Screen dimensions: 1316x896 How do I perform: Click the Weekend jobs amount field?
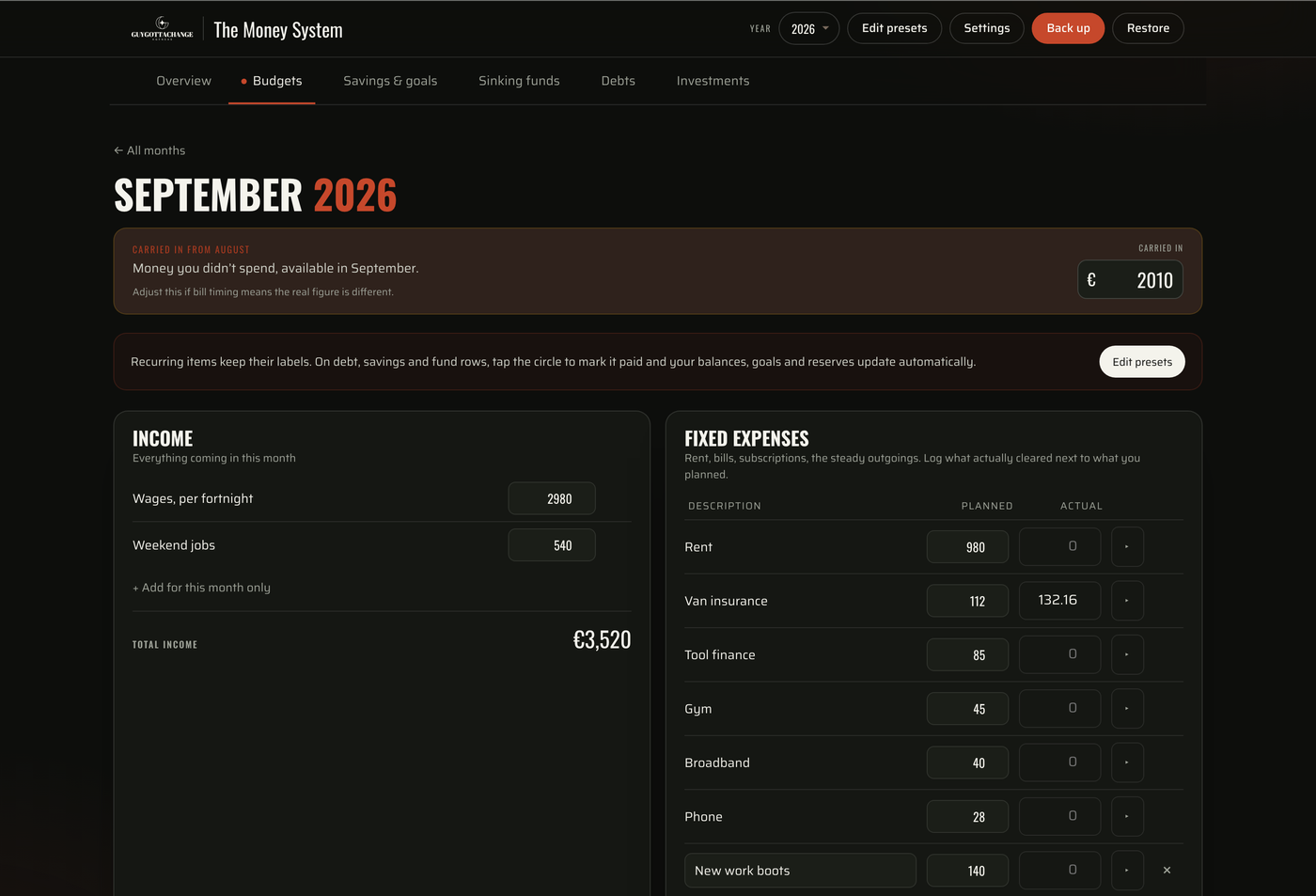click(x=552, y=545)
